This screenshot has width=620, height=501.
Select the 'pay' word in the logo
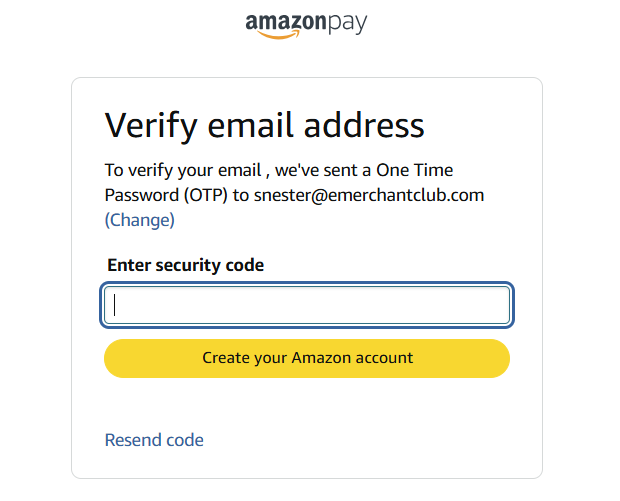click(x=346, y=23)
